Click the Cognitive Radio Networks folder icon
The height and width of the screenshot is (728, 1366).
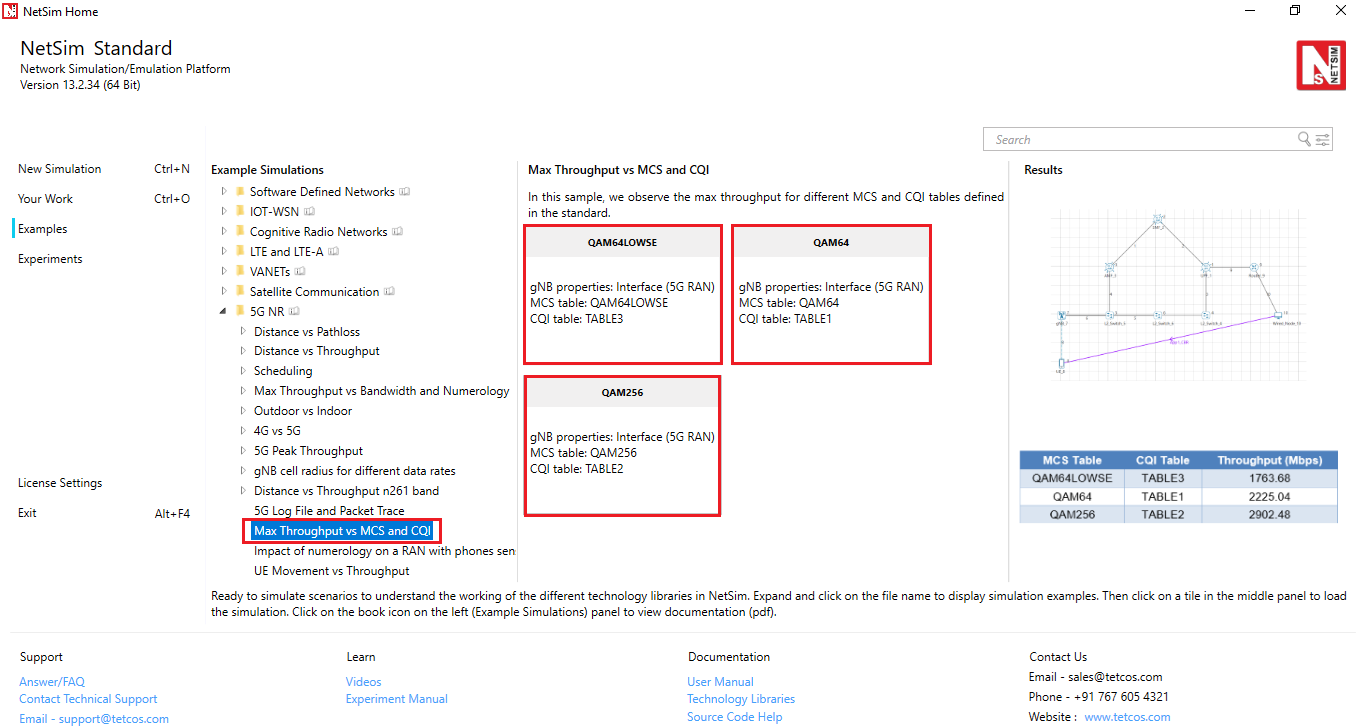pyautogui.click(x=239, y=232)
